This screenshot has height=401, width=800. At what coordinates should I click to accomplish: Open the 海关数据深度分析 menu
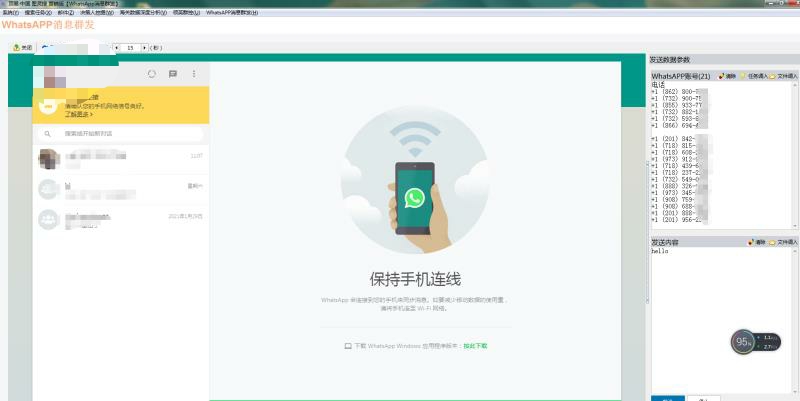pyautogui.click(x=143, y=12)
